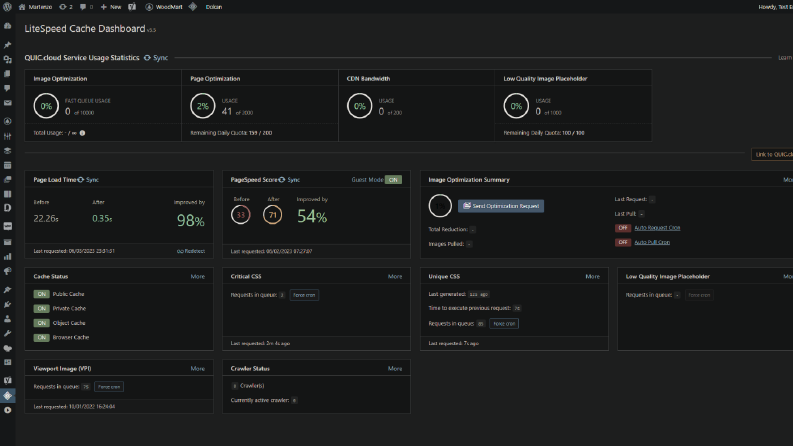Open the WordPress logo menu in admin bar

coord(7,7)
